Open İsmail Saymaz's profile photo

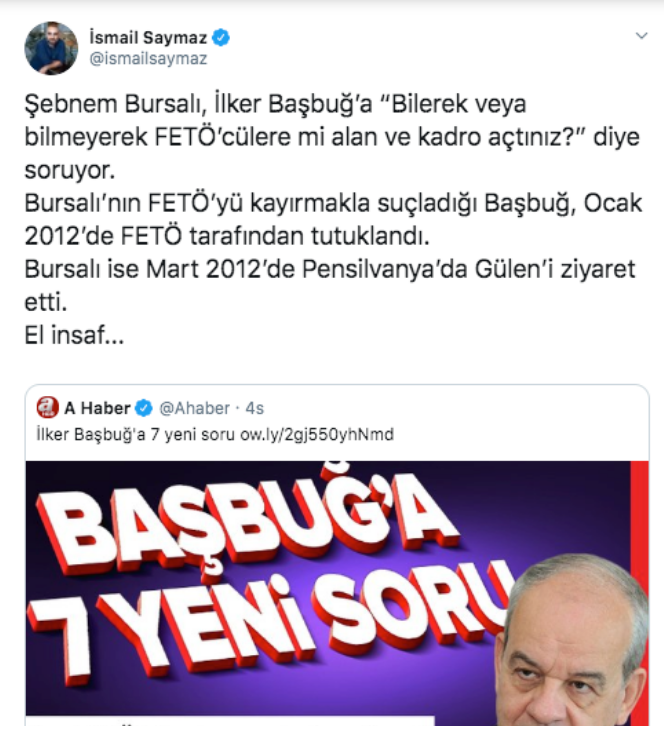point(51,48)
